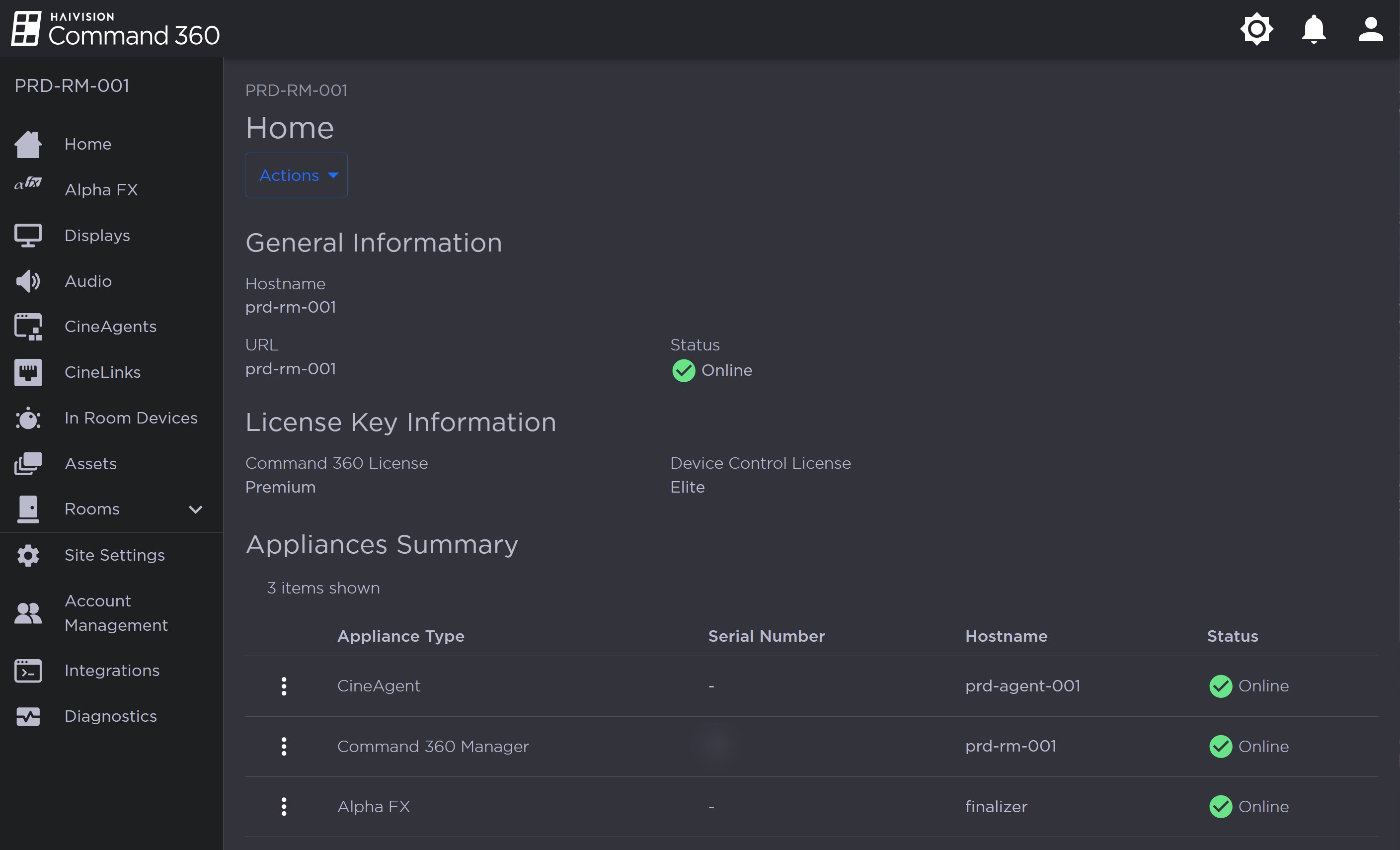Open the Actions dropdown
The image size is (1400, 850).
296,175
